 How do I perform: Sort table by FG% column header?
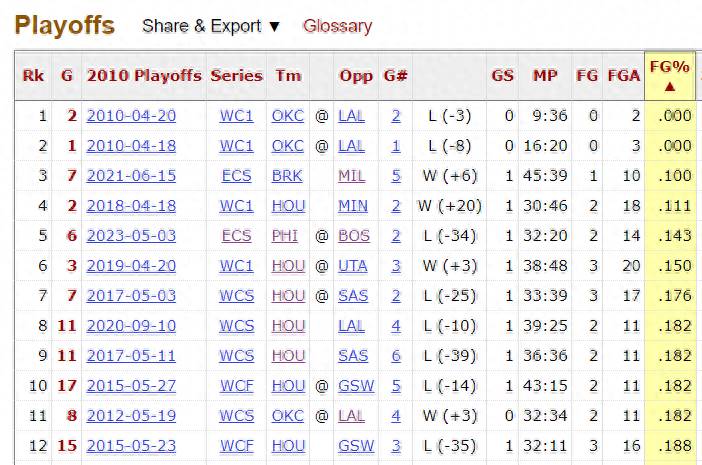(x=669, y=75)
